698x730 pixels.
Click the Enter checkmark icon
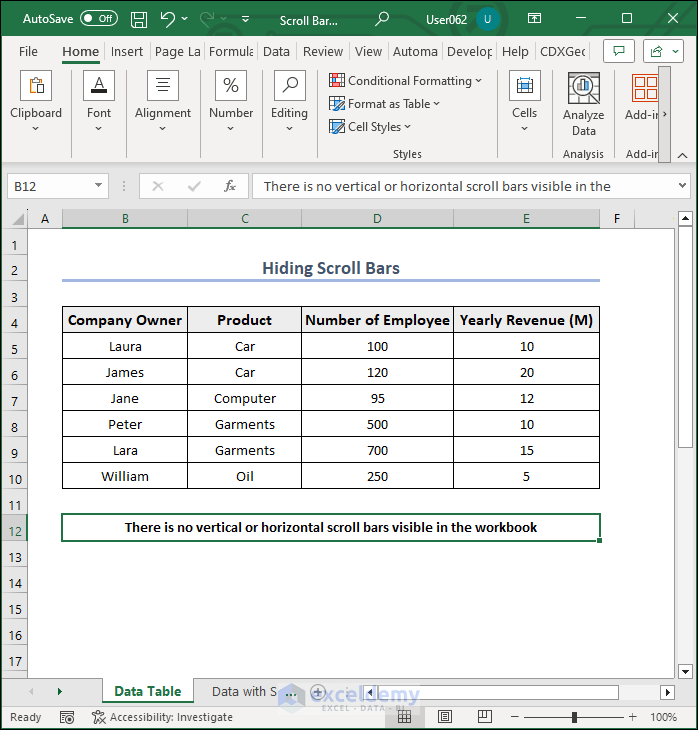pyautogui.click(x=194, y=186)
